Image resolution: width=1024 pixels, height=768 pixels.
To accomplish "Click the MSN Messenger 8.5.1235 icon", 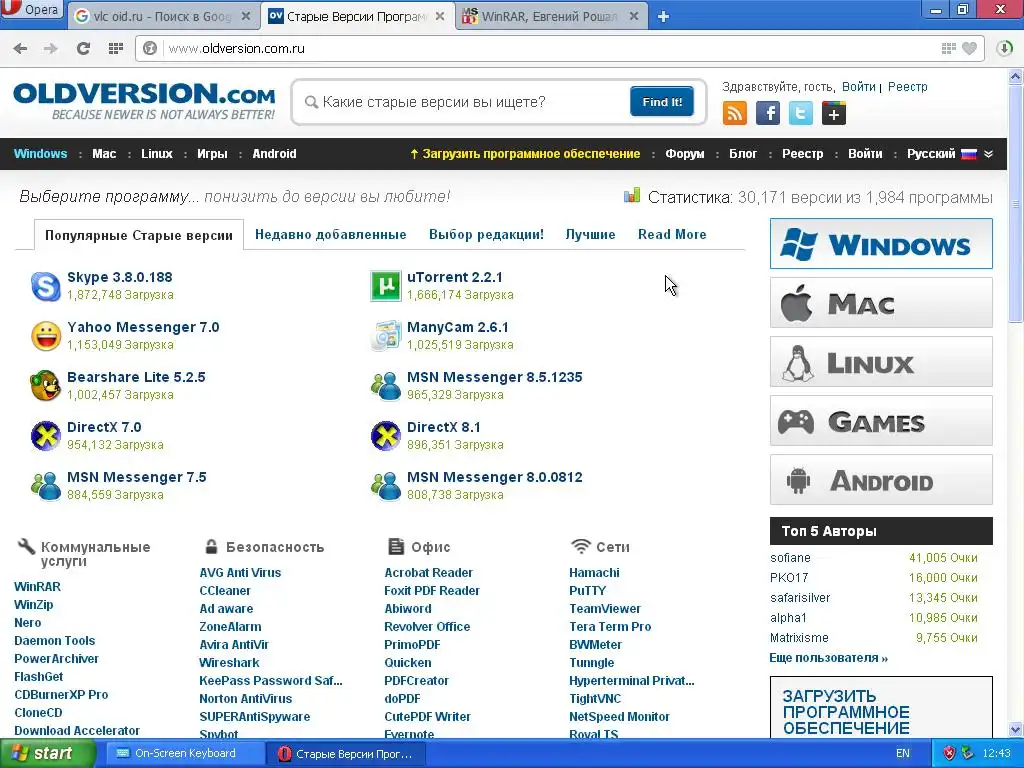I will [386, 386].
